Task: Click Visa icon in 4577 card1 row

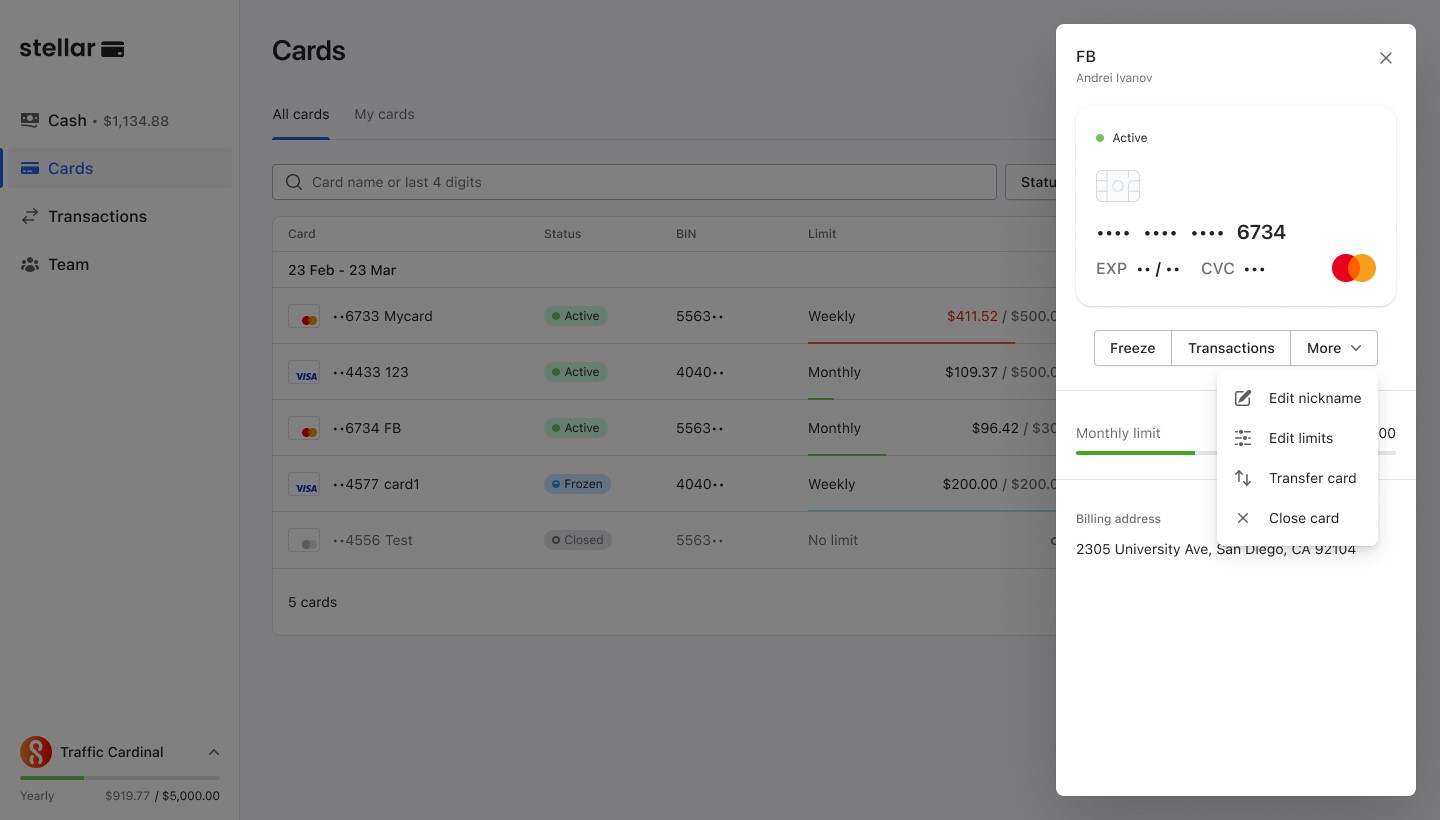Action: [x=304, y=484]
